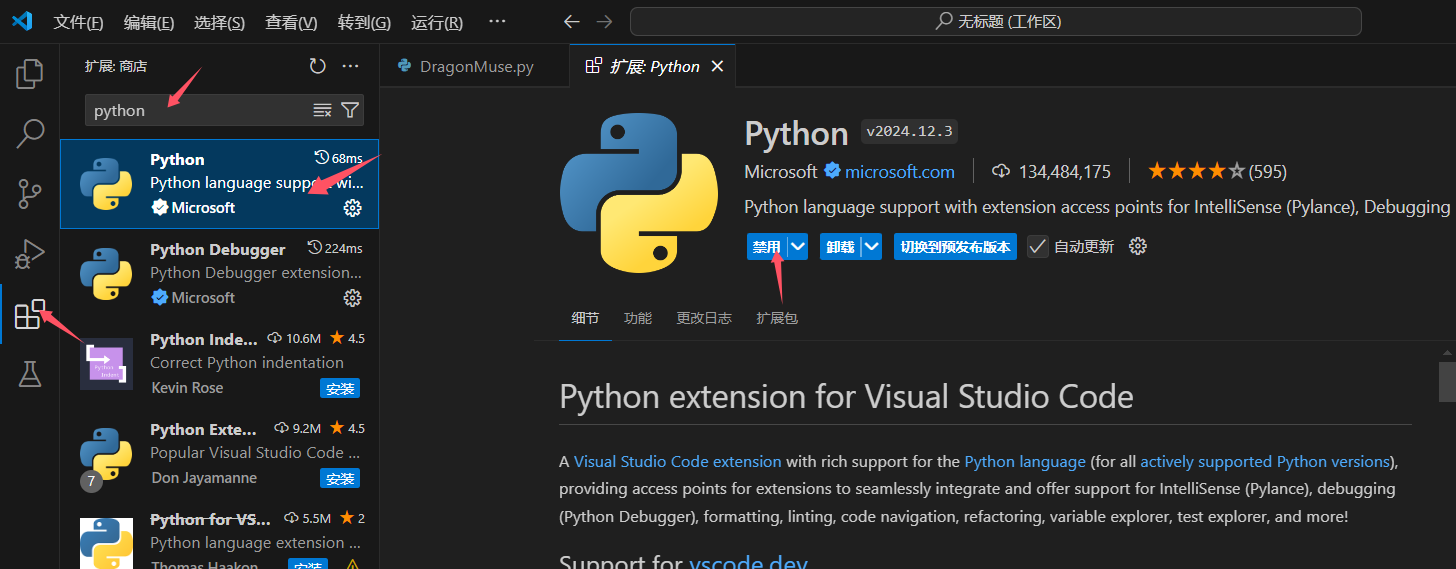Viewport: 1456px width, 569px height.
Task: Open the microsoft.com publisher link
Action: point(900,171)
